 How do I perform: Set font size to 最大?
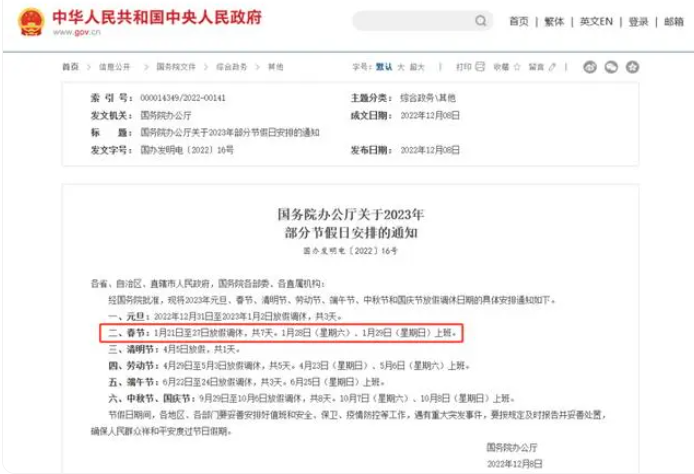point(417,67)
